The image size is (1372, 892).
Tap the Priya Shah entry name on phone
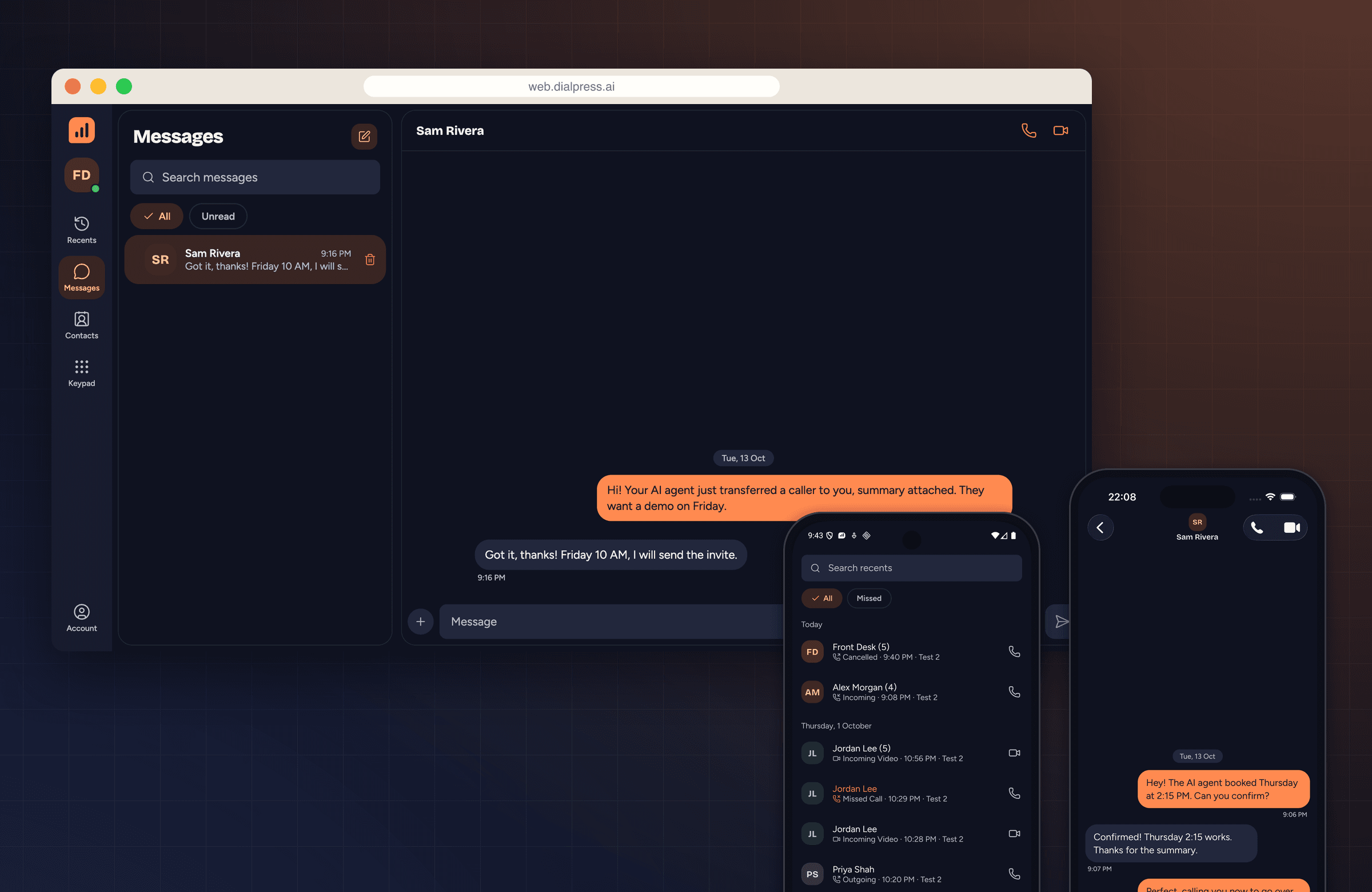click(x=853, y=870)
